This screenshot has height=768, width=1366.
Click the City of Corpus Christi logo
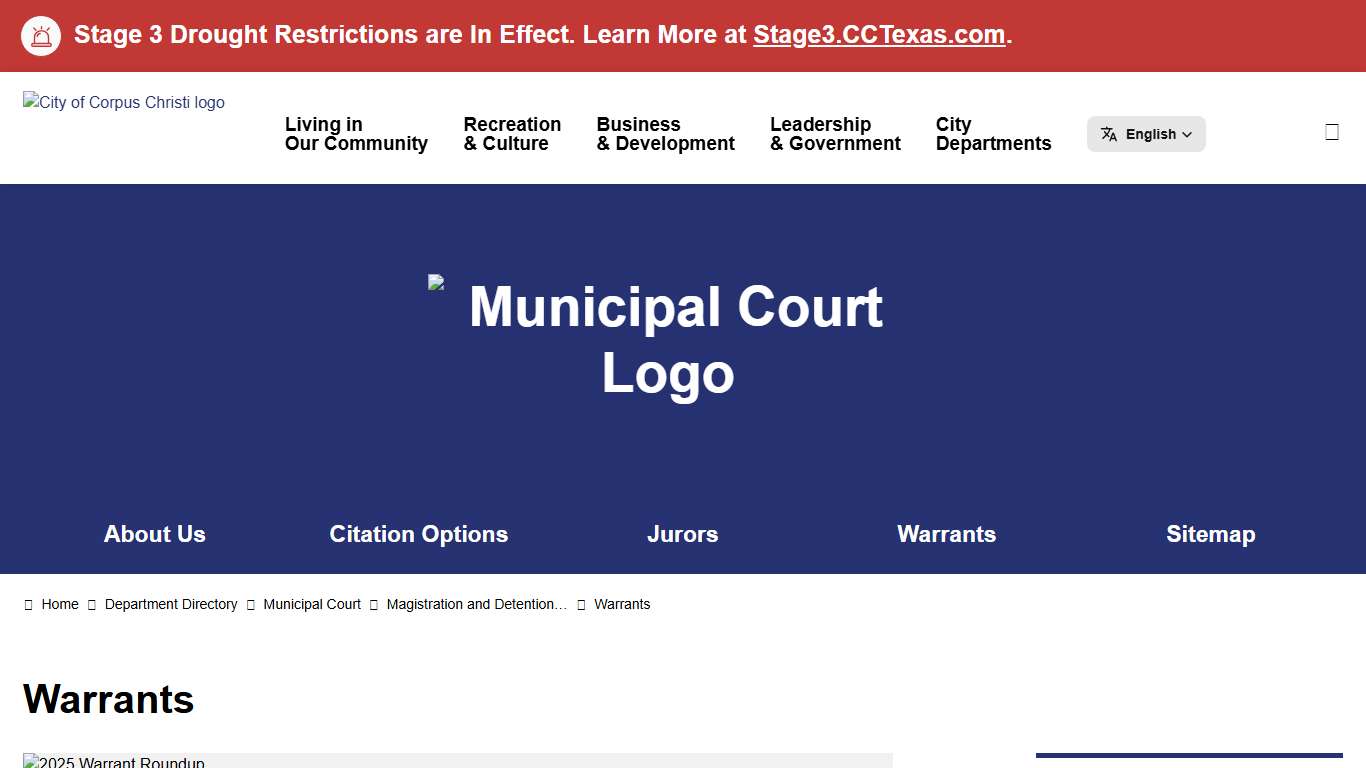(123, 102)
